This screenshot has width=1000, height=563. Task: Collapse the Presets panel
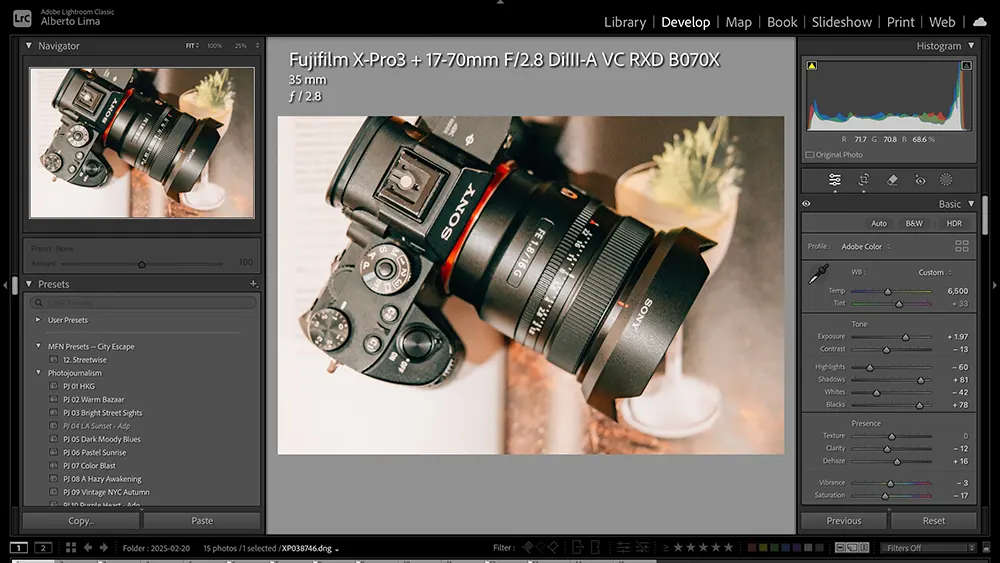click(x=29, y=284)
